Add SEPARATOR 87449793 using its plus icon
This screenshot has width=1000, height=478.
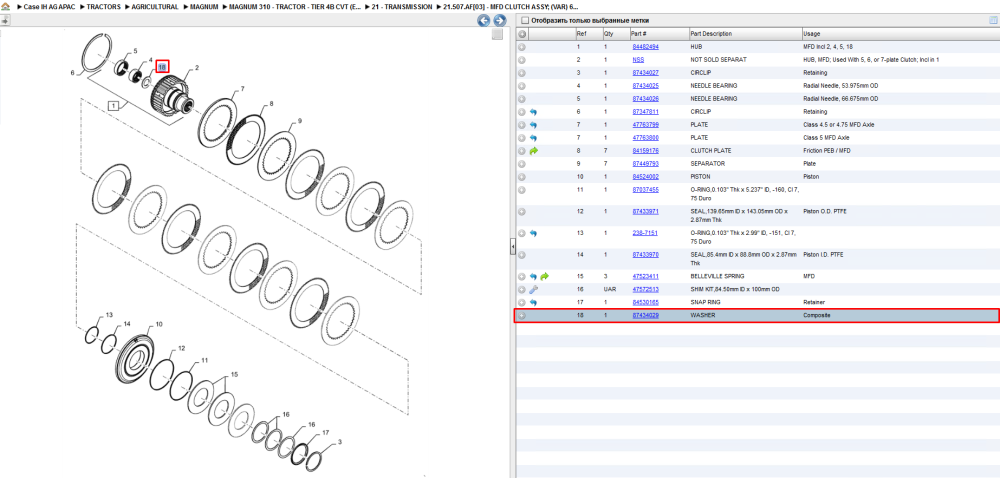[522, 164]
